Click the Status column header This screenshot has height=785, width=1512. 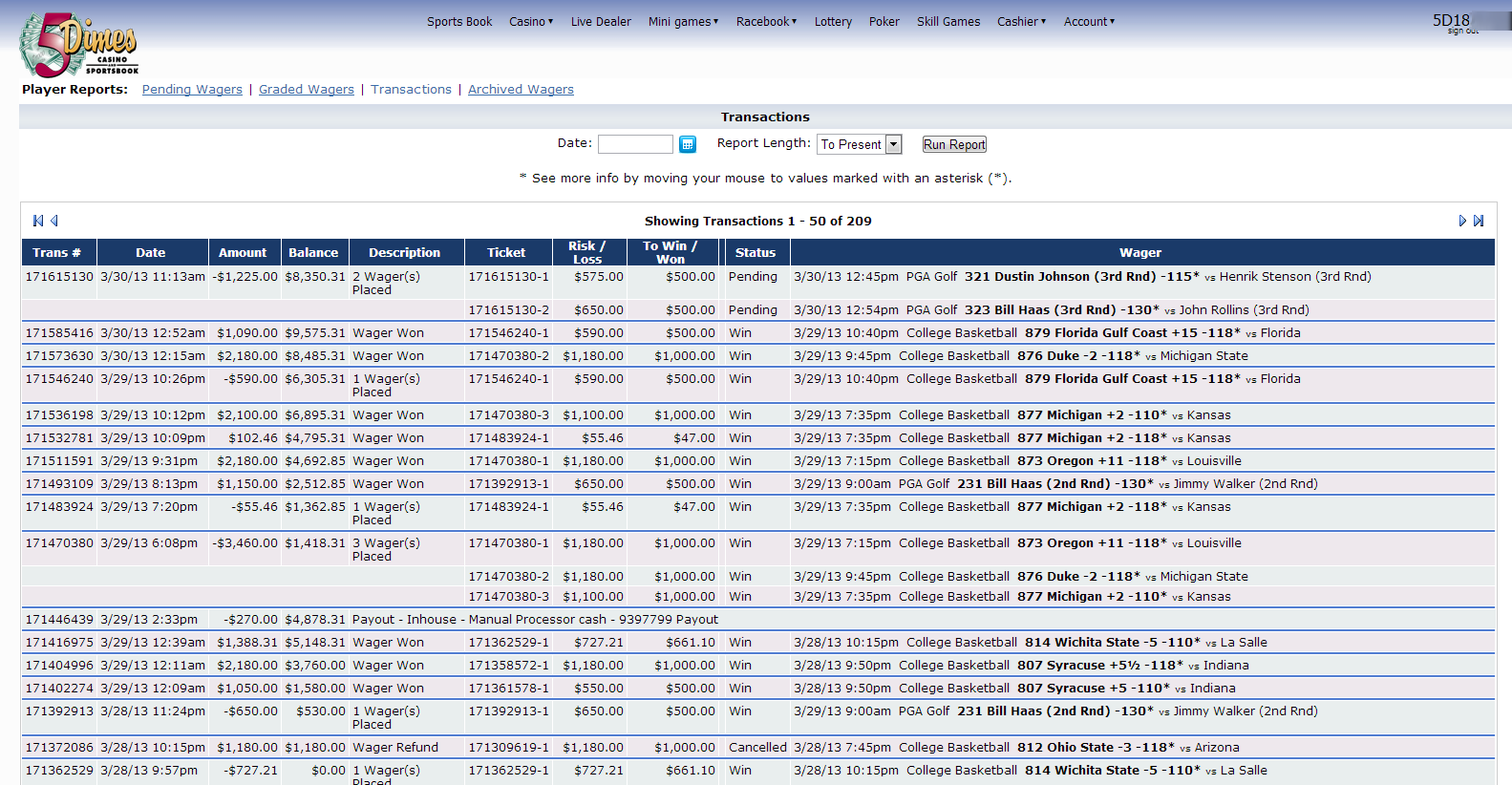click(x=756, y=252)
